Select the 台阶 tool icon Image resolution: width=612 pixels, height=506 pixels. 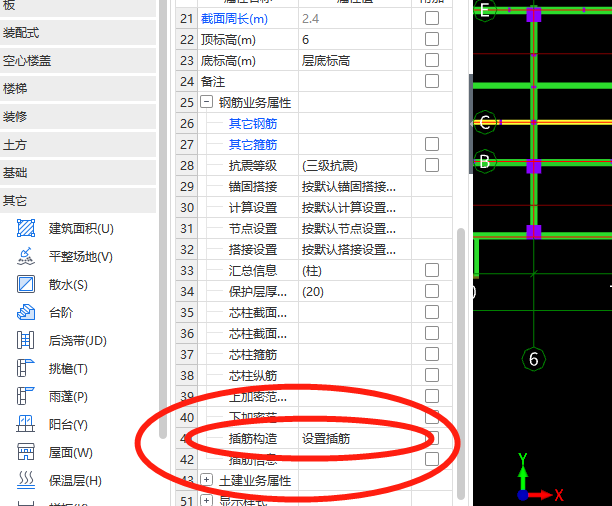[x=26, y=312]
